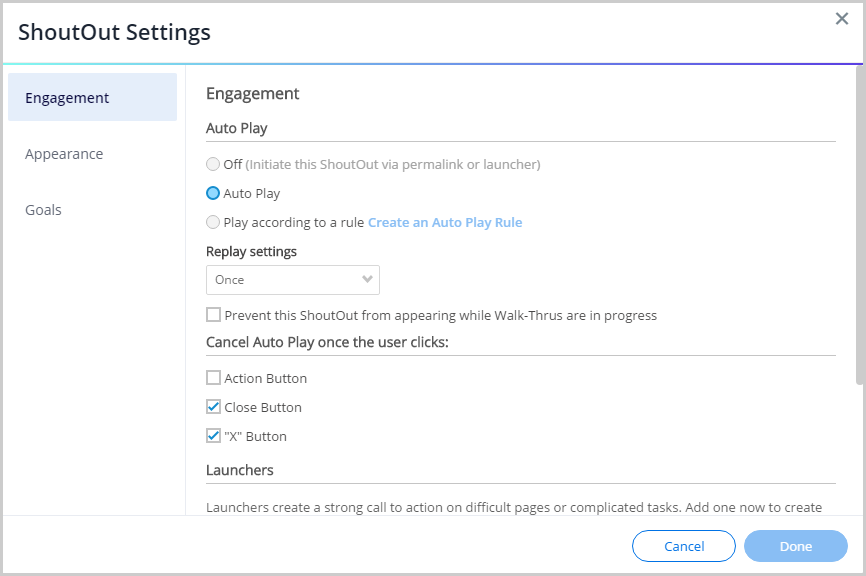866x576 pixels.
Task: Select the Off radio option
Action: point(213,164)
